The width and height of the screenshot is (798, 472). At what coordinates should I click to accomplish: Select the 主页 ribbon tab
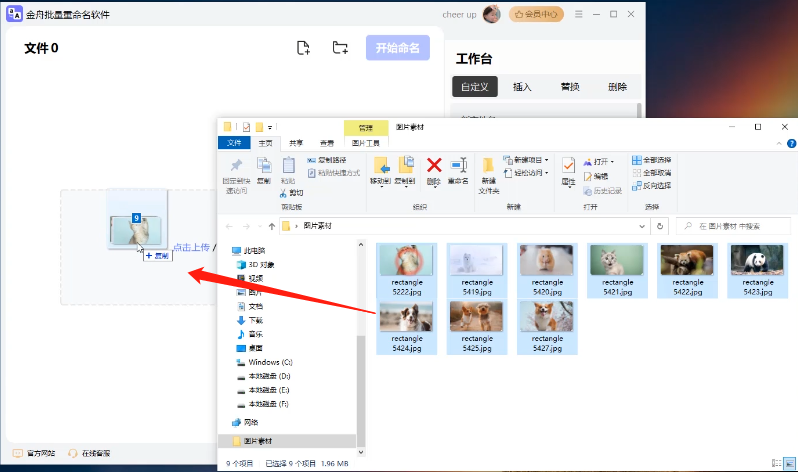point(265,143)
